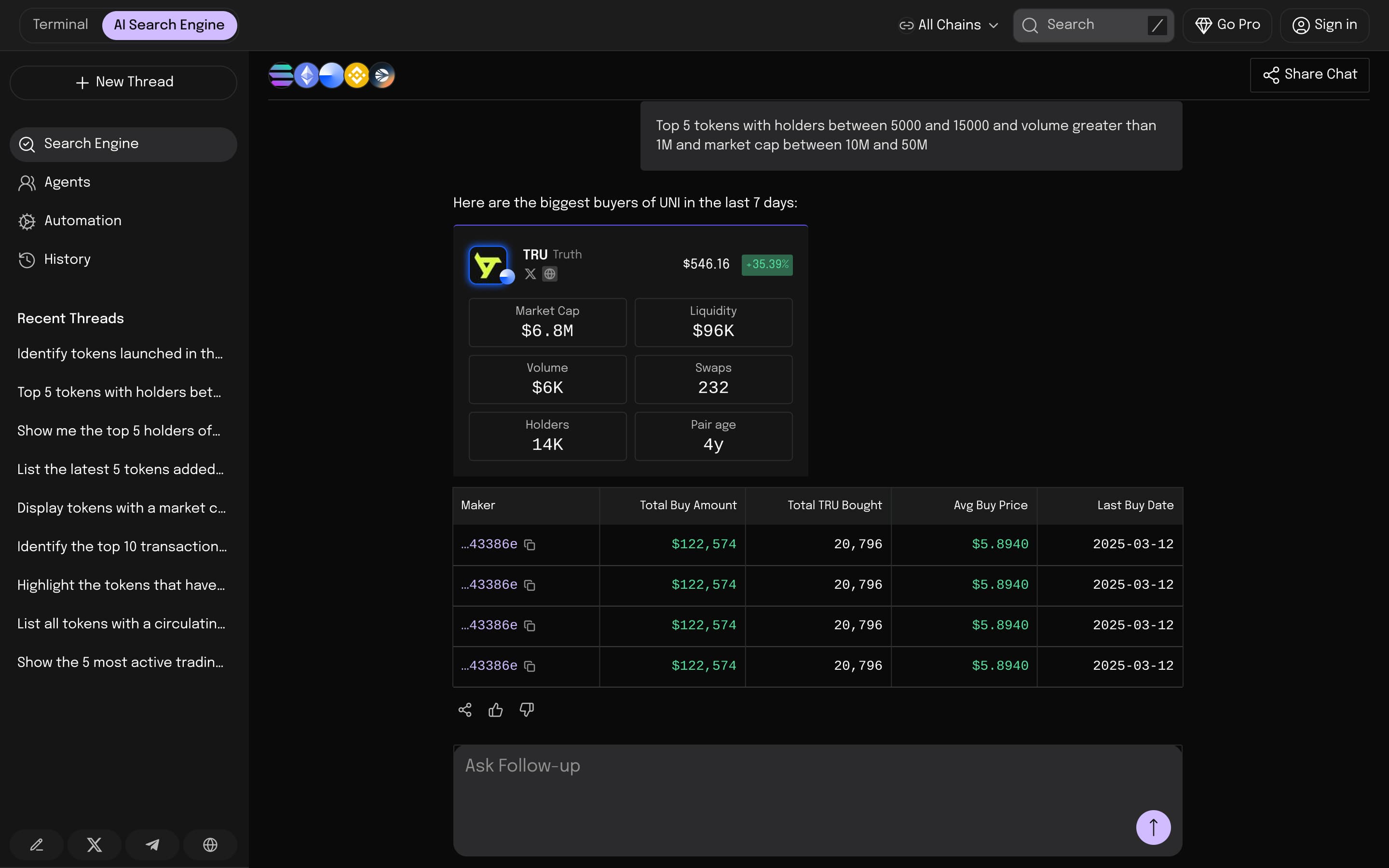
Task: Open thread 'Identify the top 10 transaction…'
Action: (x=122, y=546)
